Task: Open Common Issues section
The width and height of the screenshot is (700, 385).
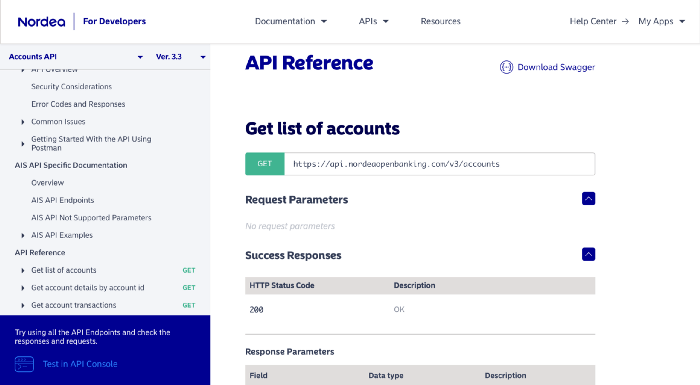Action: coord(58,121)
